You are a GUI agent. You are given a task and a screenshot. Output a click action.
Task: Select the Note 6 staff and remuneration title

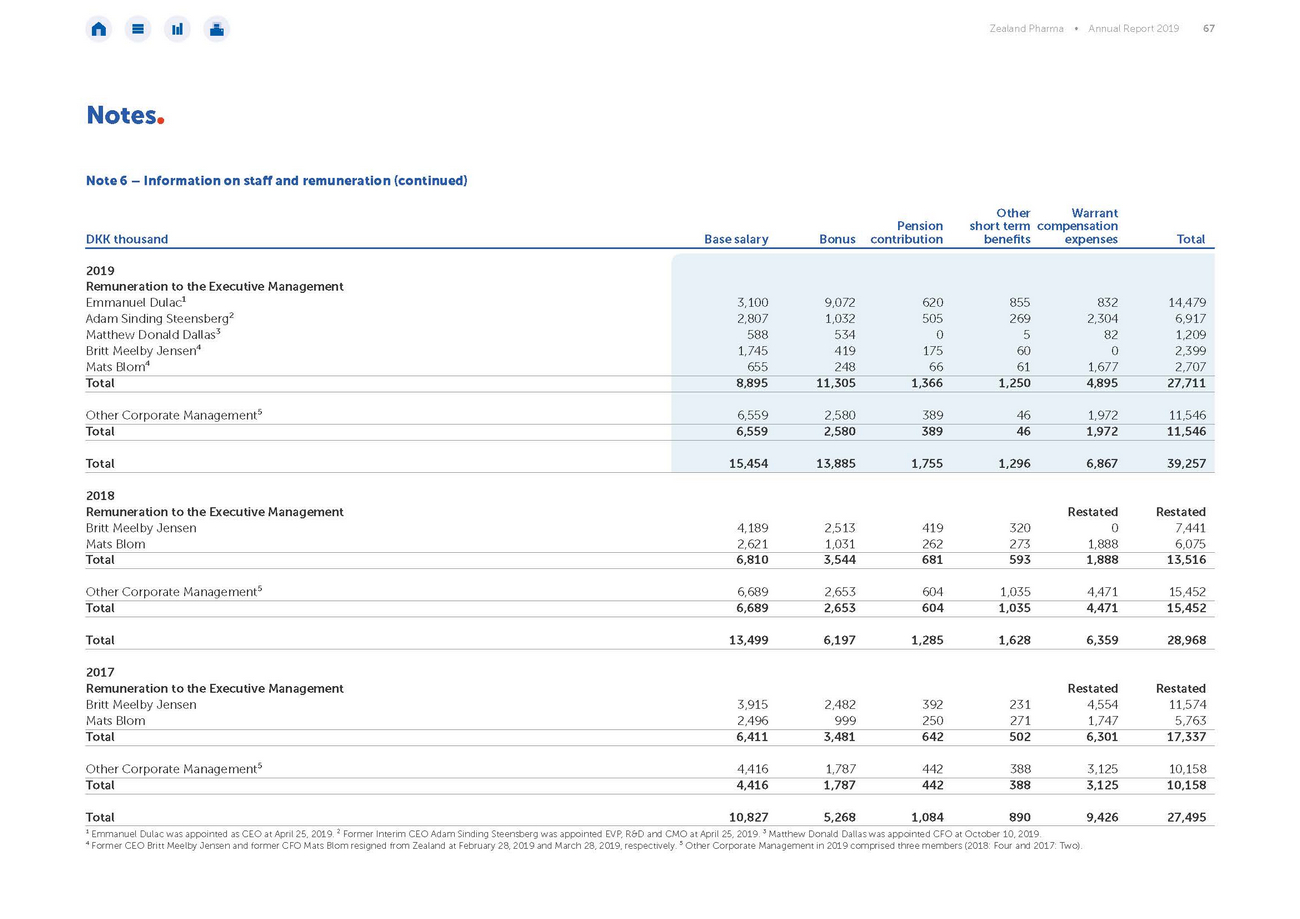(x=277, y=181)
